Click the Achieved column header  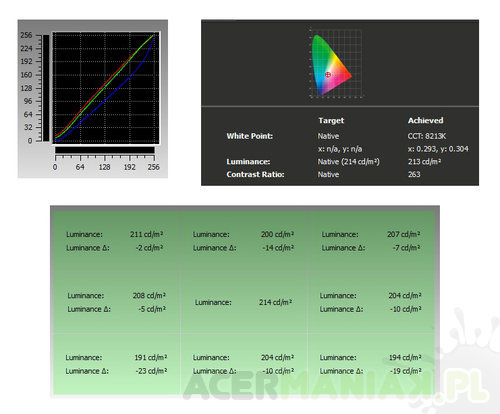click(426, 120)
